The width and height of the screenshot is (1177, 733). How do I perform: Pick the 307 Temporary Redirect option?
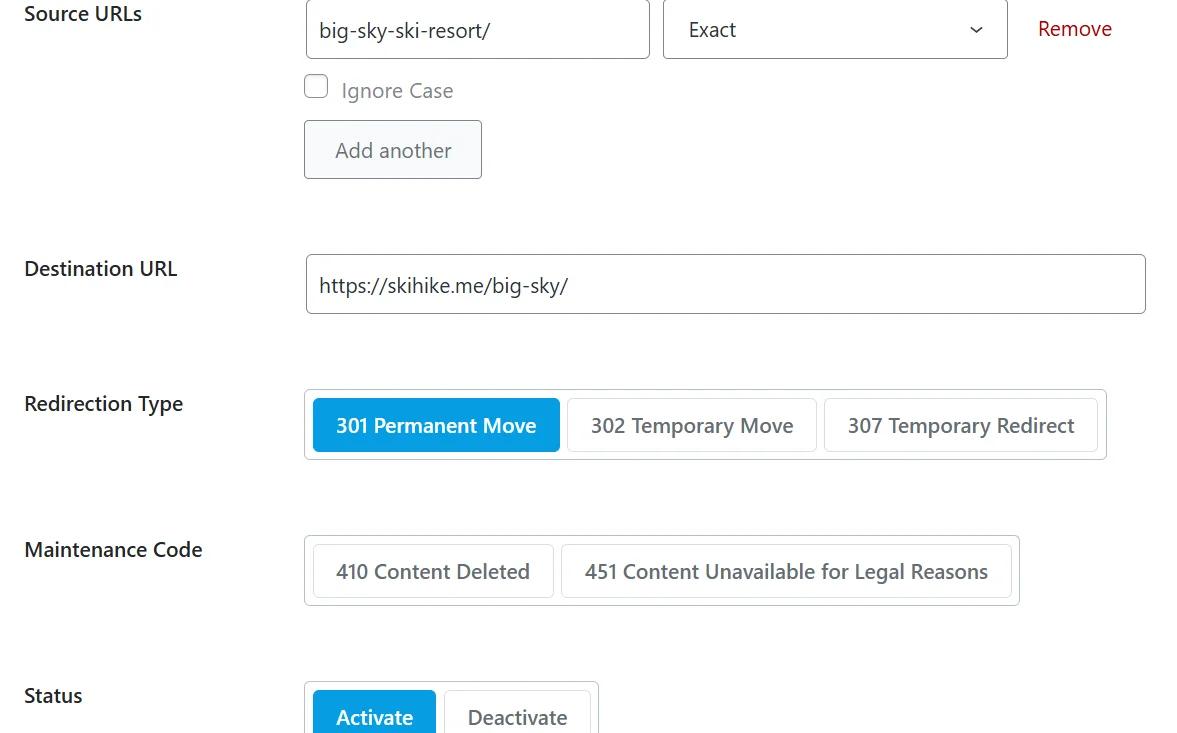[960, 425]
